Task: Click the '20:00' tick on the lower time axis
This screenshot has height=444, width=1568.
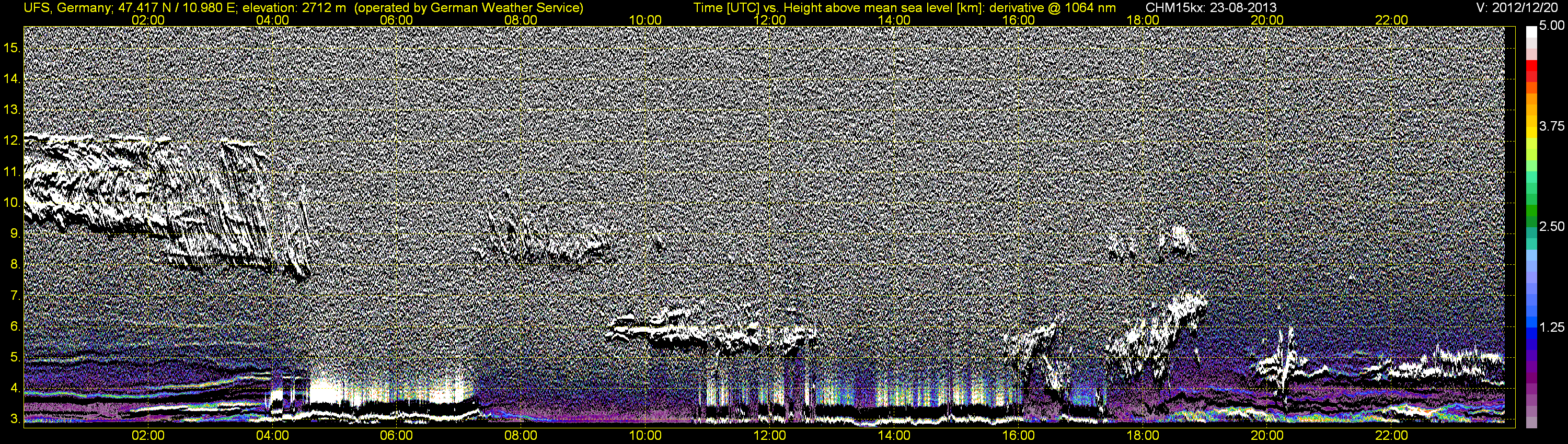Action: pos(1267,436)
